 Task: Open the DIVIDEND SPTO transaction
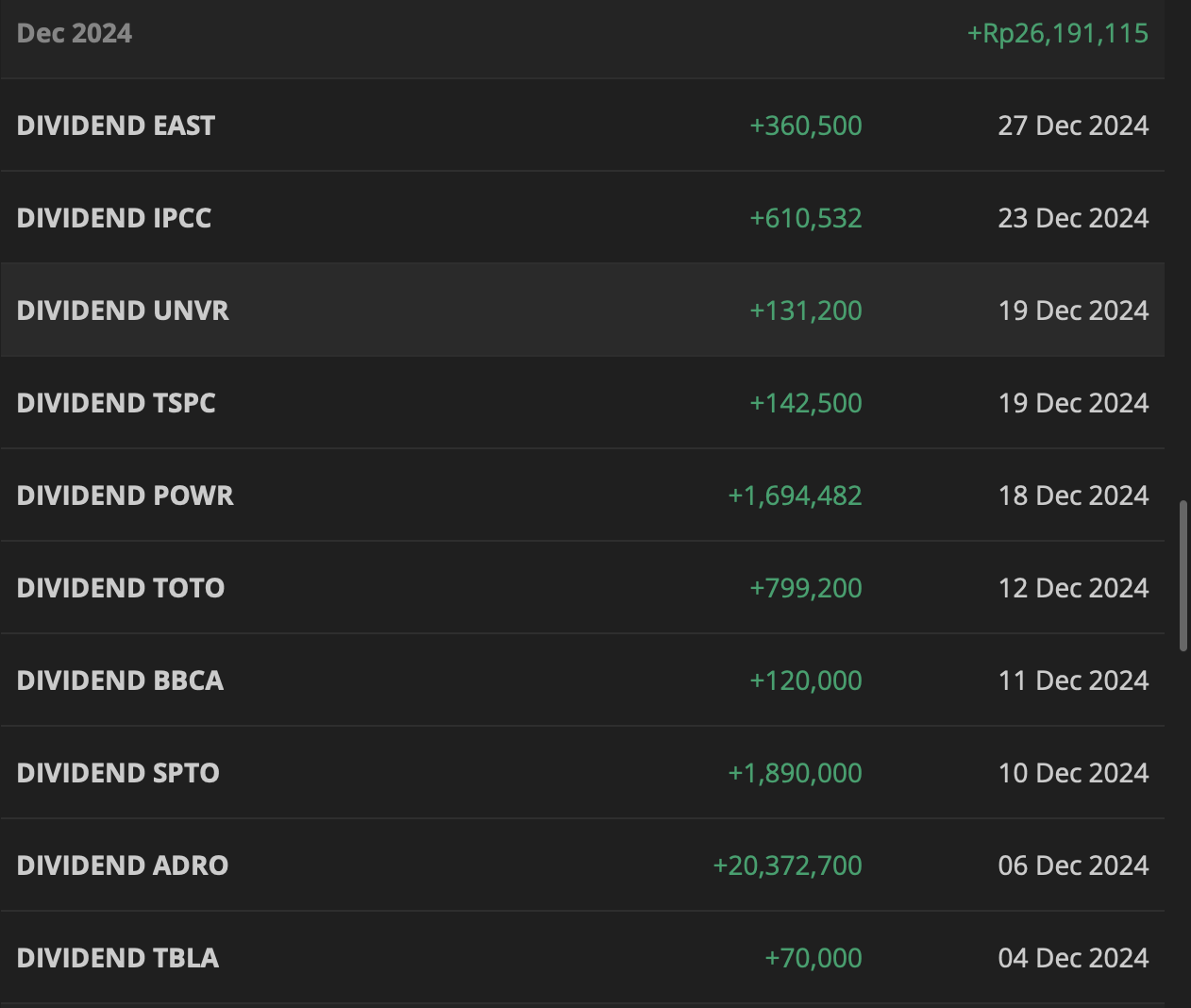118,773
